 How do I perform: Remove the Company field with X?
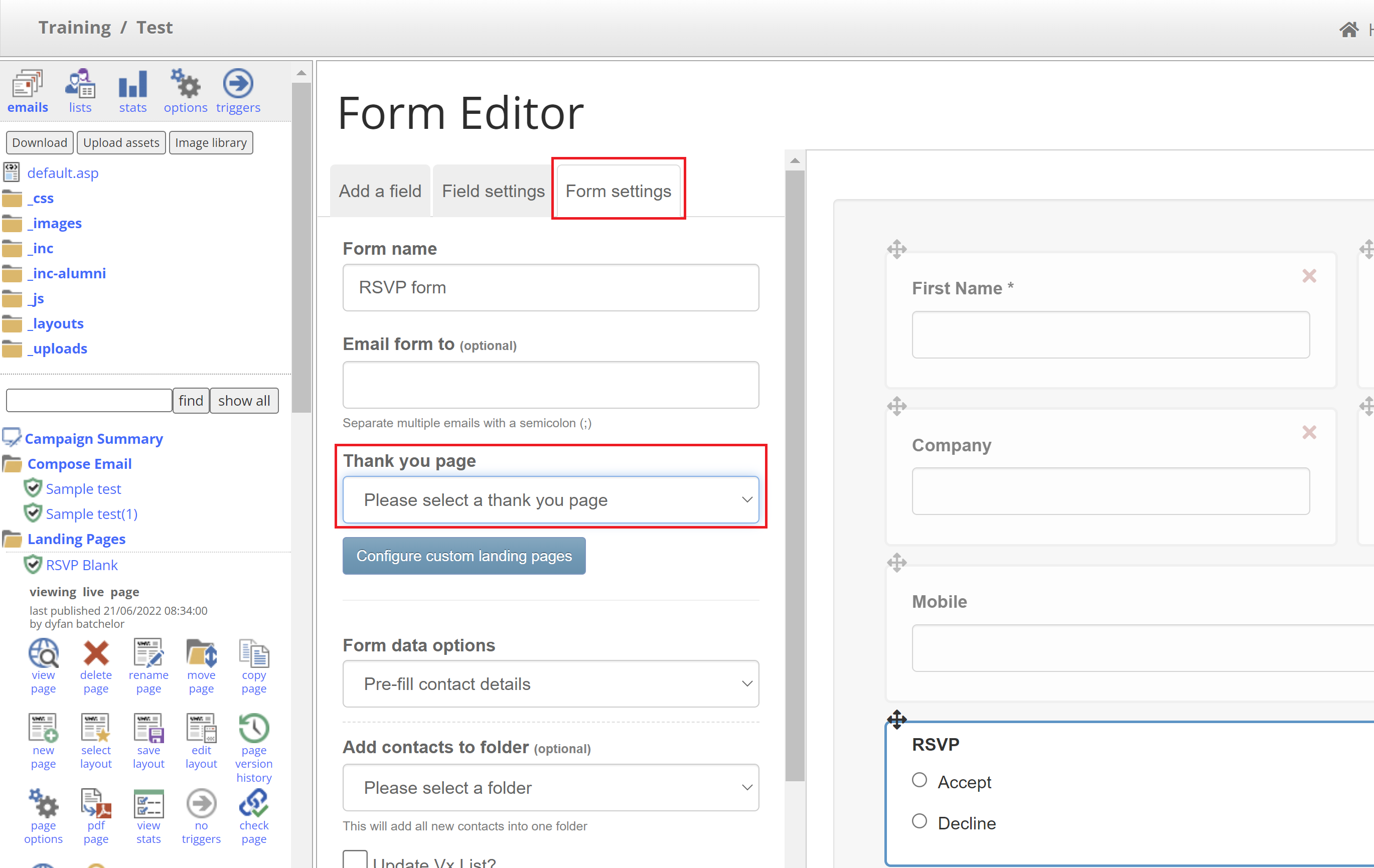tap(1309, 432)
